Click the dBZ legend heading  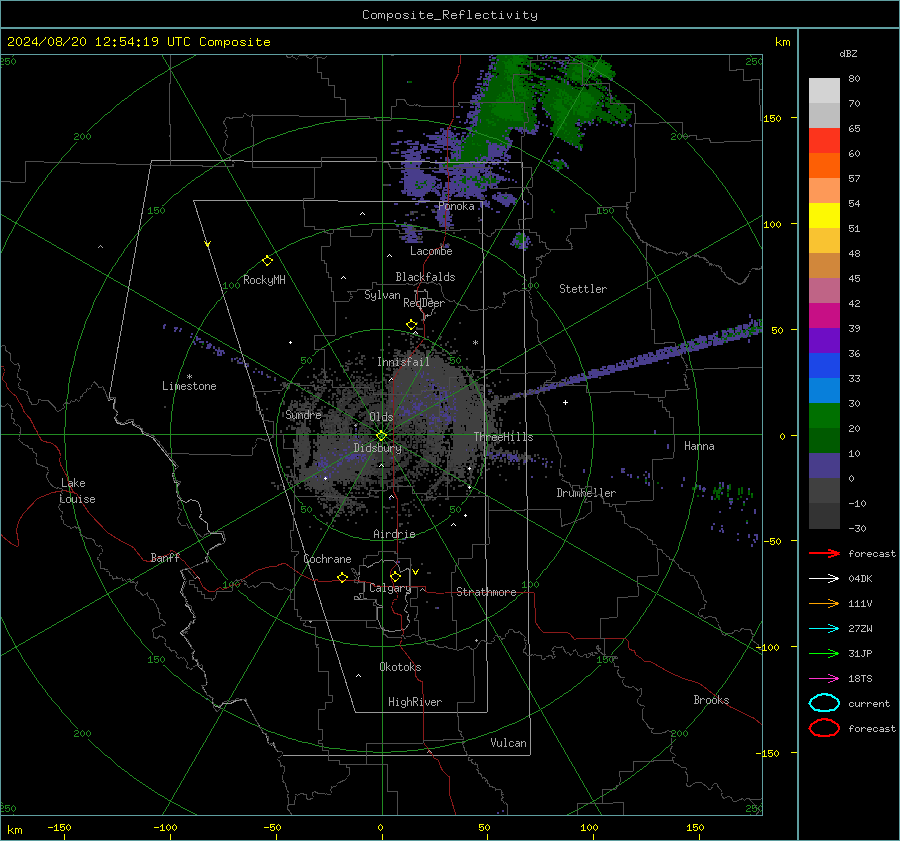coord(848,53)
